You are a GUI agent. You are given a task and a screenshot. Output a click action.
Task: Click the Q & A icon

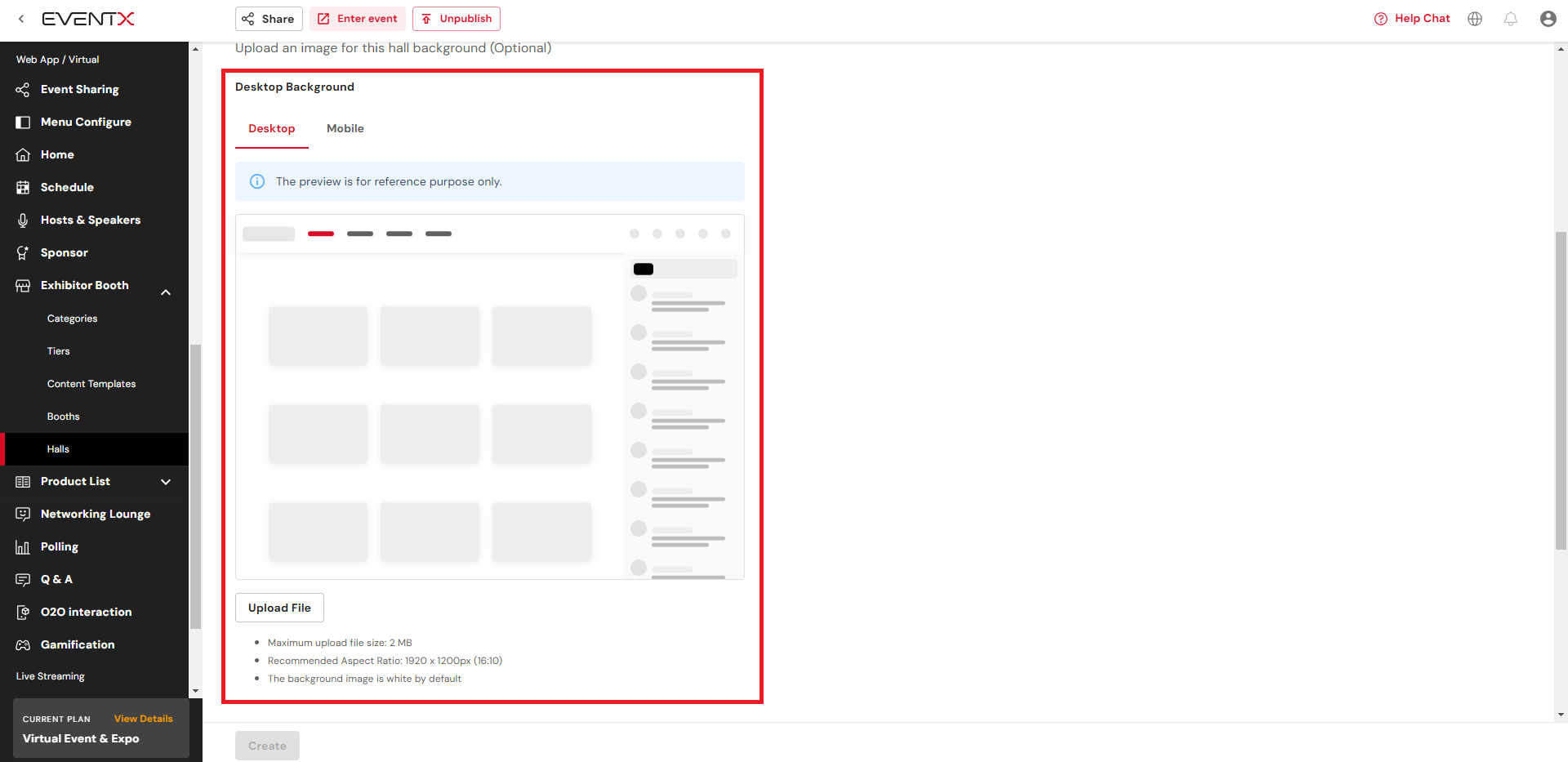pyautogui.click(x=23, y=580)
